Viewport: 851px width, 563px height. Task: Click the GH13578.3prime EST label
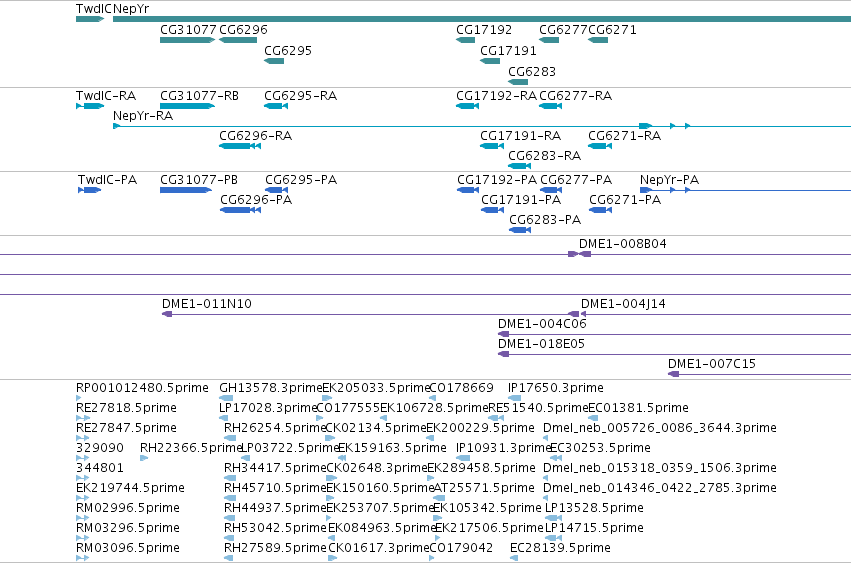[270, 388]
